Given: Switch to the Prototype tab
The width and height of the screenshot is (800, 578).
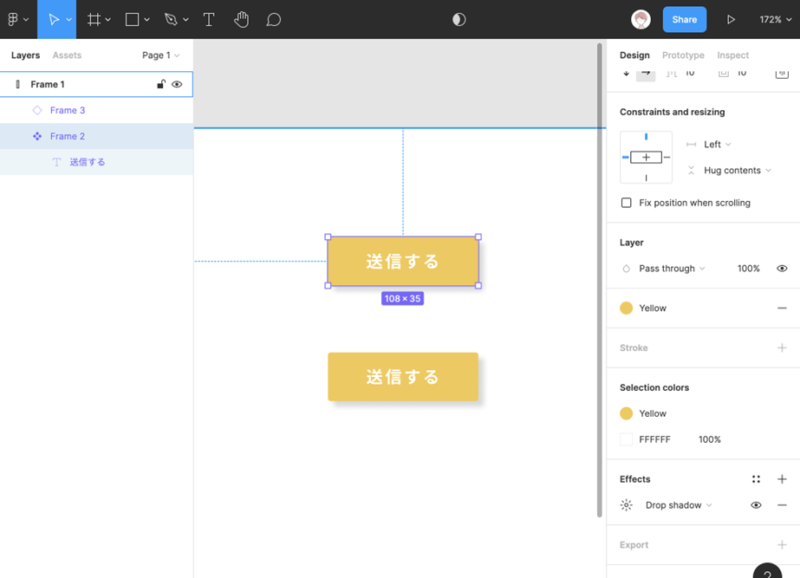Looking at the screenshot, I should [683, 55].
